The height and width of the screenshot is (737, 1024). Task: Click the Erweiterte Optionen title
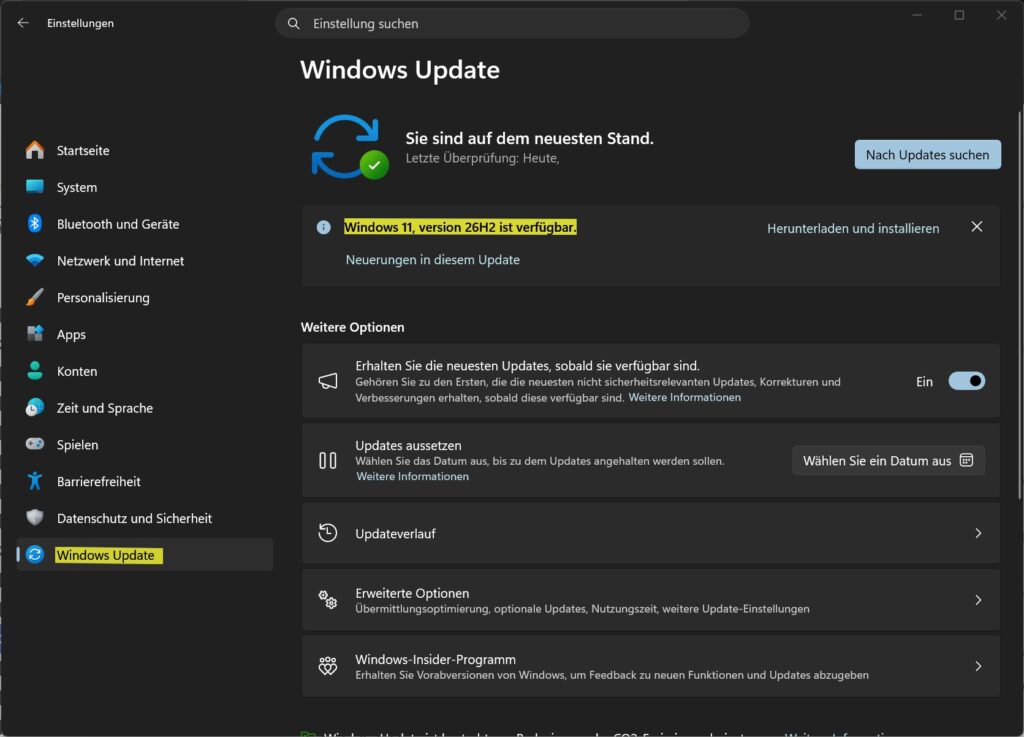(412, 593)
